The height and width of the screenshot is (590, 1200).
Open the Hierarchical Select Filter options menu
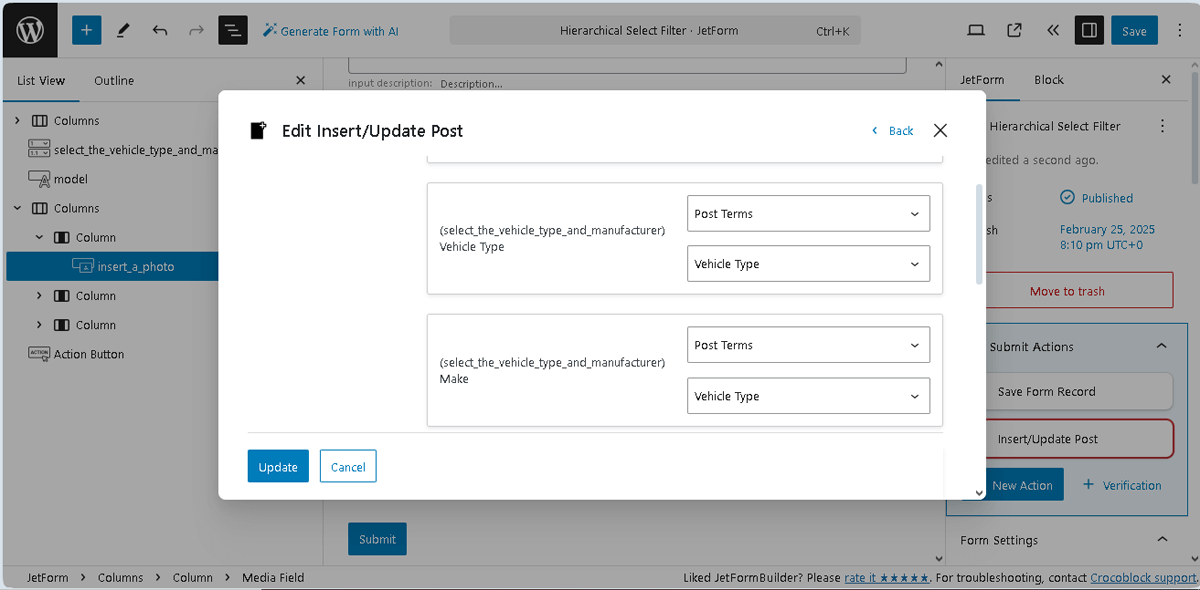coord(1162,126)
